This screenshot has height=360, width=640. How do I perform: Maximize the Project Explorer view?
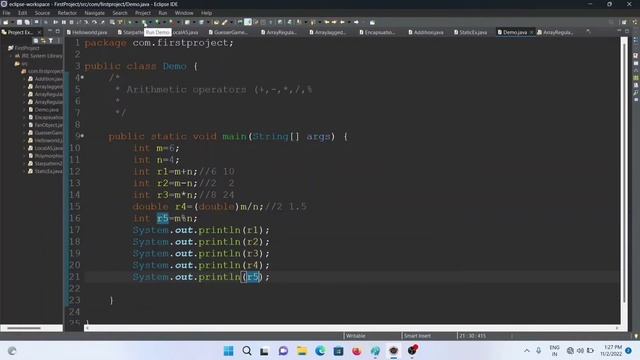coord(58,31)
